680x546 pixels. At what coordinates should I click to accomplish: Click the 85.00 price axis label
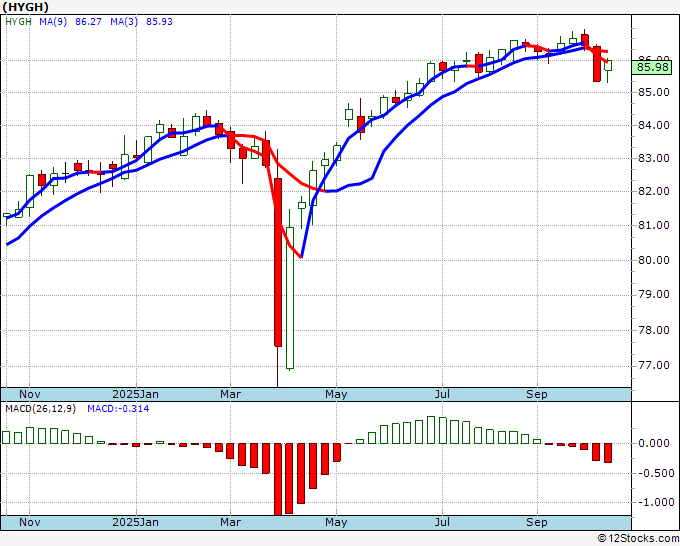654,92
